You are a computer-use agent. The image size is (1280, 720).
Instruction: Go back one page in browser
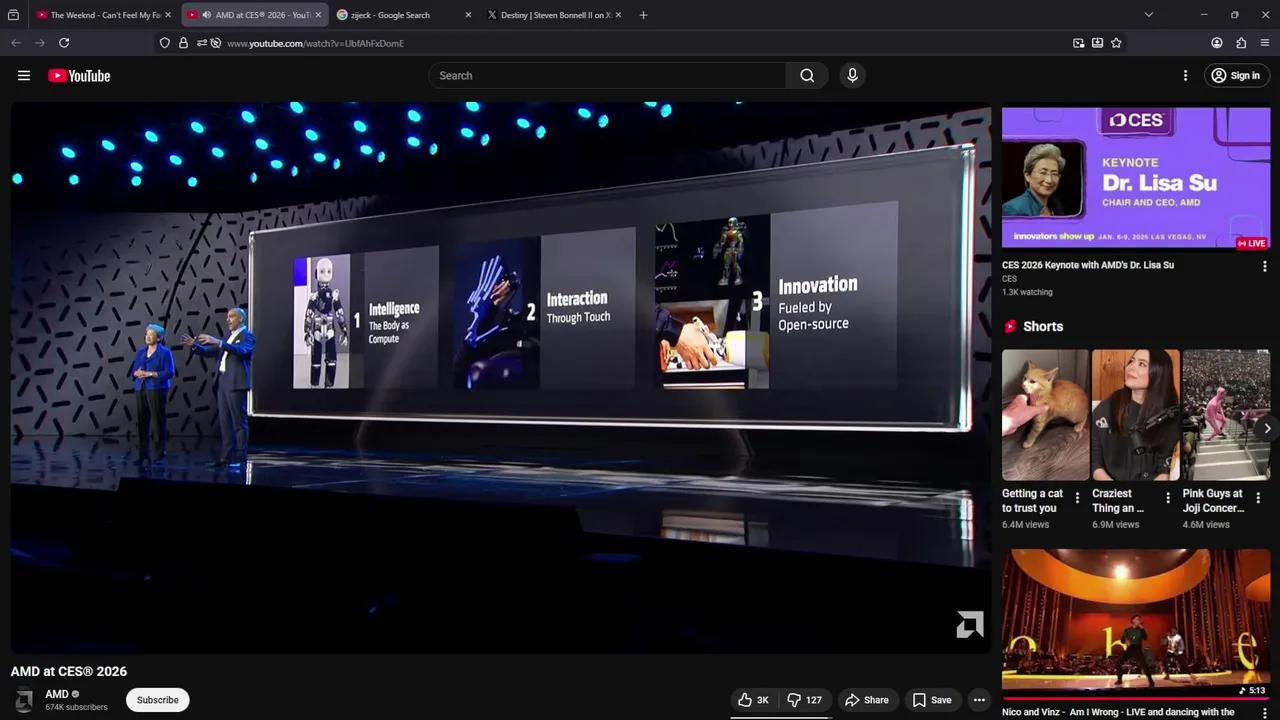point(15,43)
